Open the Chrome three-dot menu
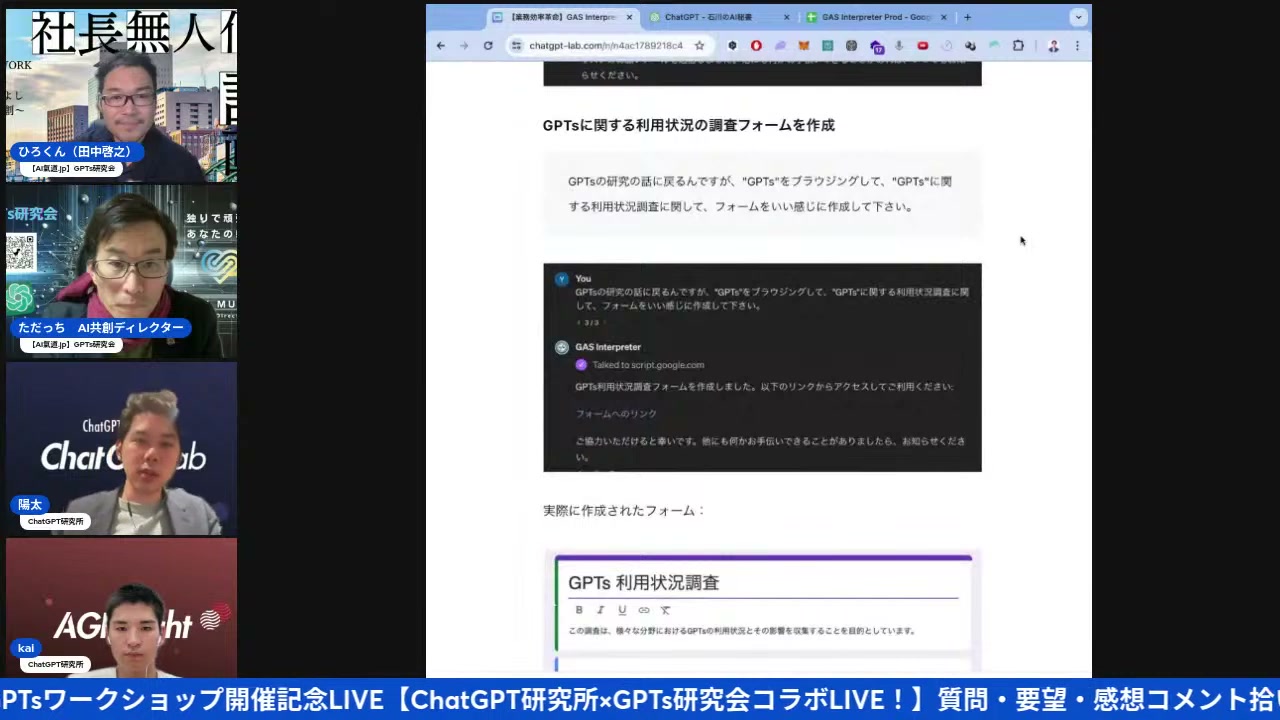Image resolution: width=1280 pixels, height=720 pixels. pyautogui.click(x=1077, y=46)
